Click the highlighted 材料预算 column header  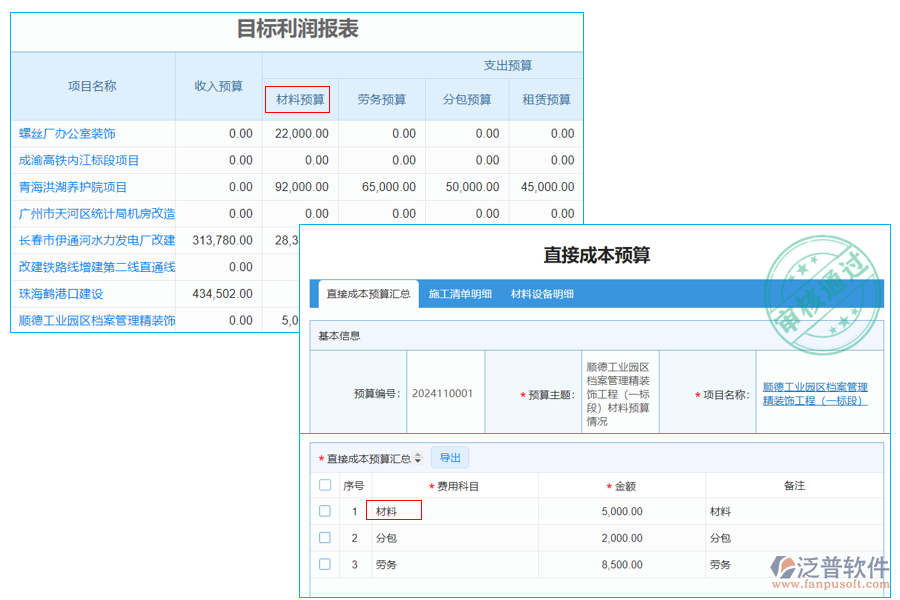tap(299, 99)
